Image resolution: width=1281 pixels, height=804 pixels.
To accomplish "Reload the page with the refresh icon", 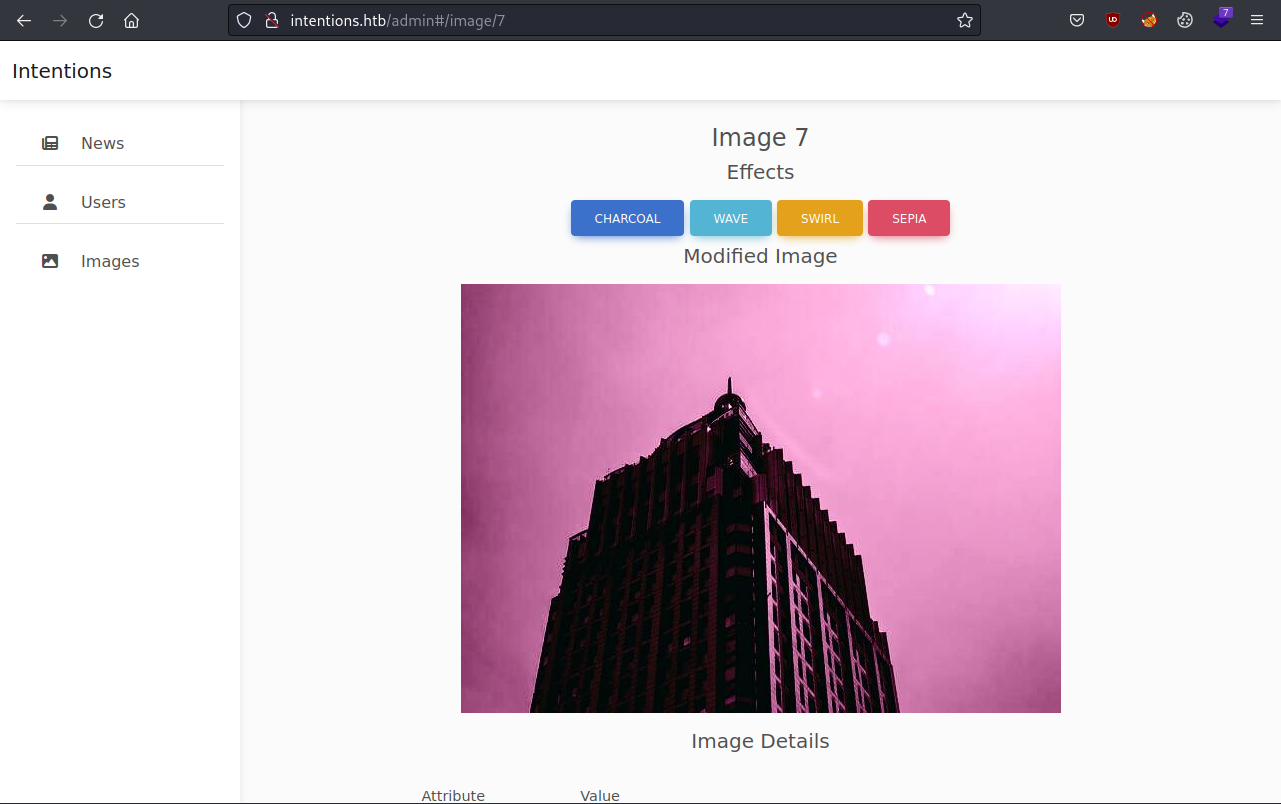I will pyautogui.click(x=96, y=20).
